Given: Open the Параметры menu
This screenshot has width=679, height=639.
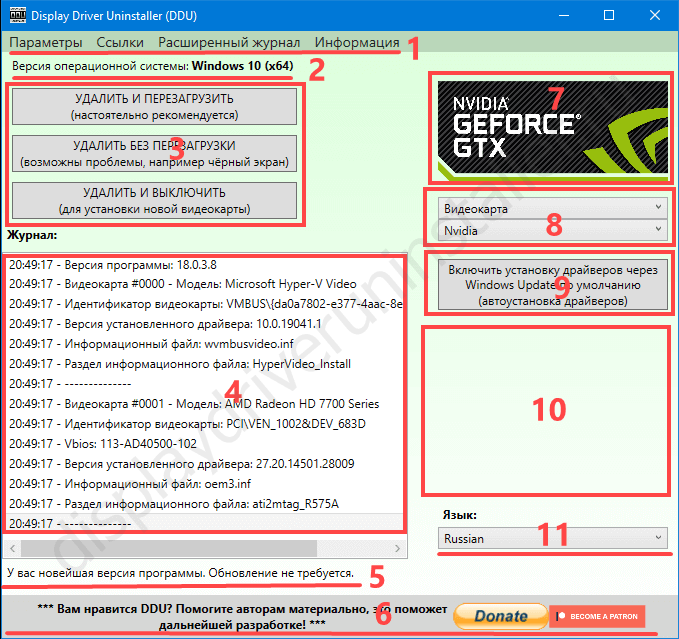Looking at the screenshot, I should point(46,42).
